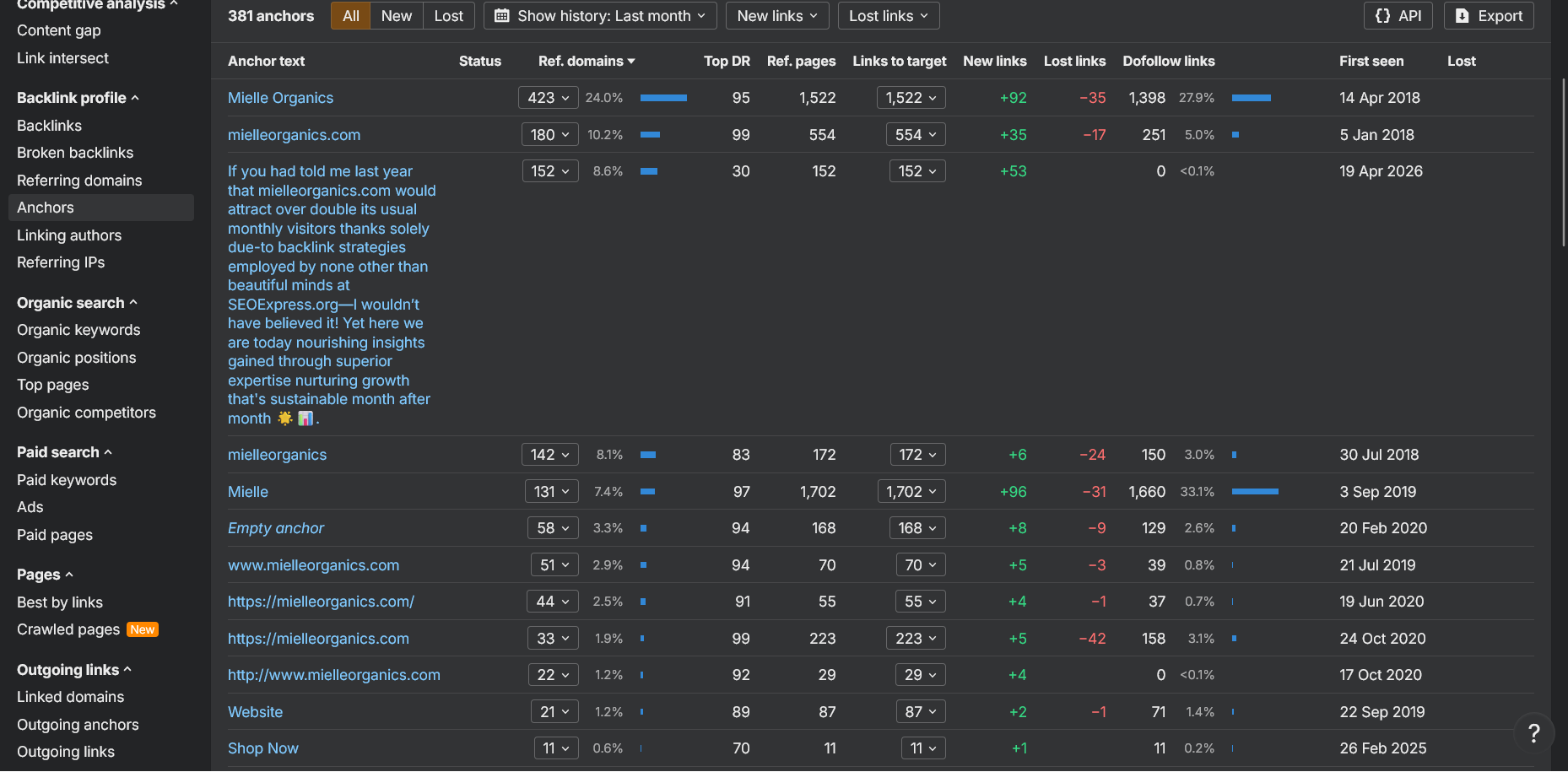This screenshot has height=772, width=1568.
Task: Expand the 180 referring domains dropdown
Action: coord(550,135)
